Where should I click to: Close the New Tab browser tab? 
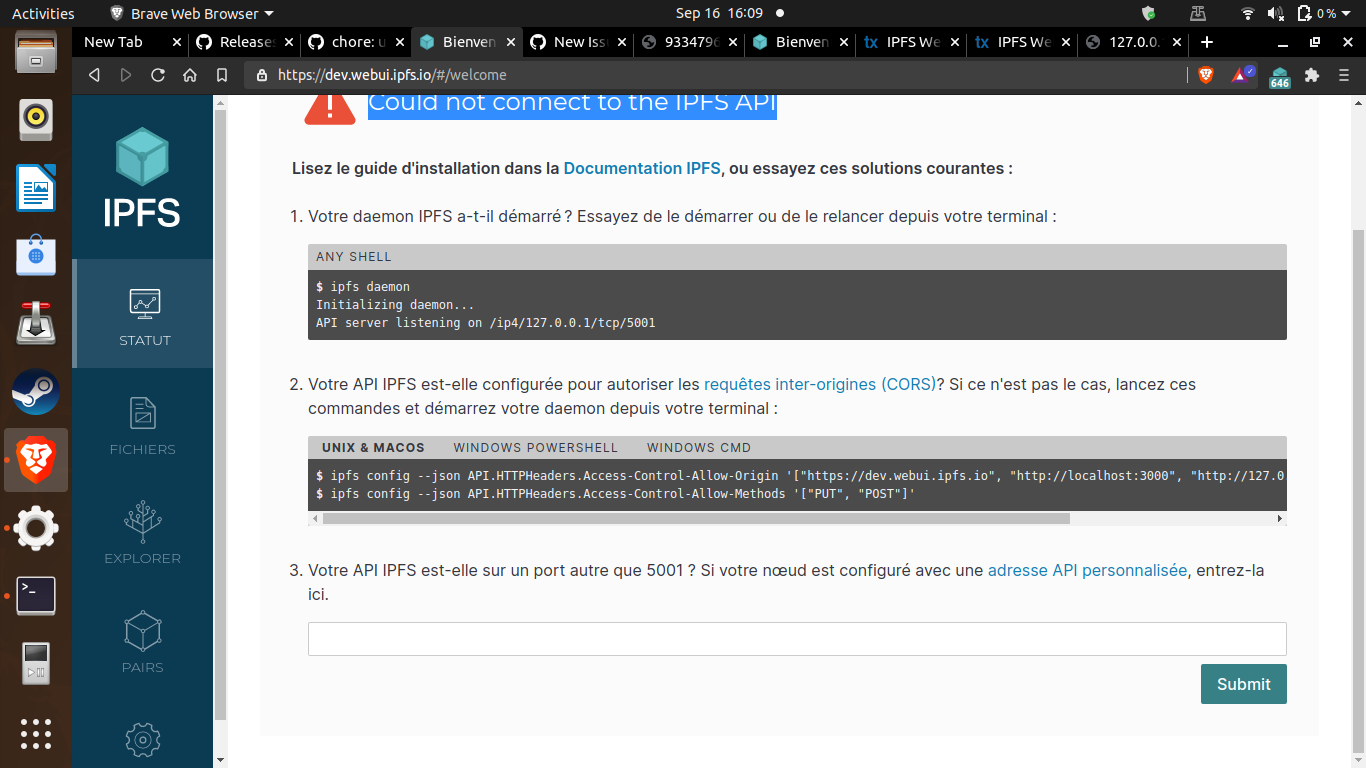[x=177, y=42]
